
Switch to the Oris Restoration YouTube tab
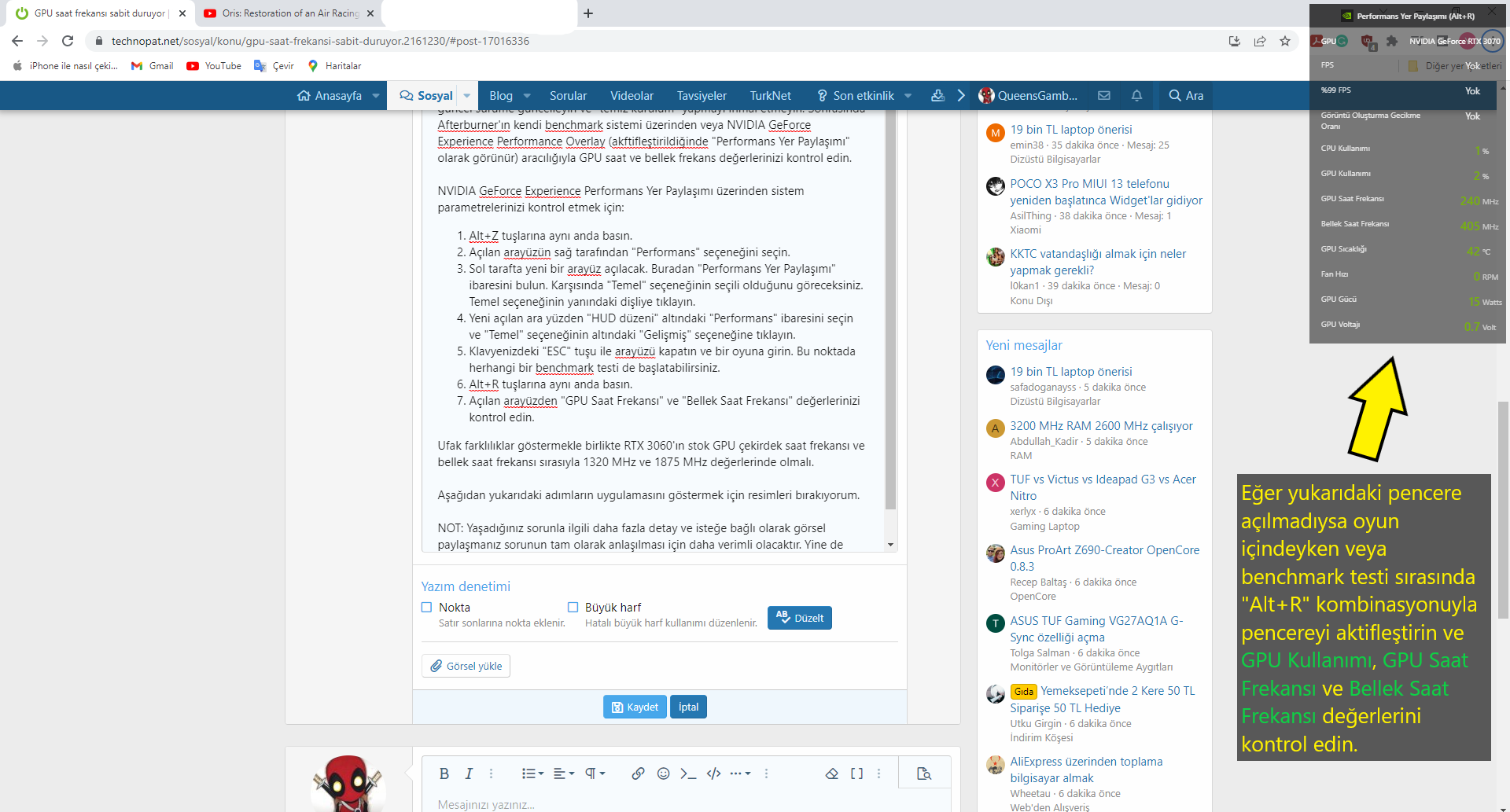click(x=288, y=13)
